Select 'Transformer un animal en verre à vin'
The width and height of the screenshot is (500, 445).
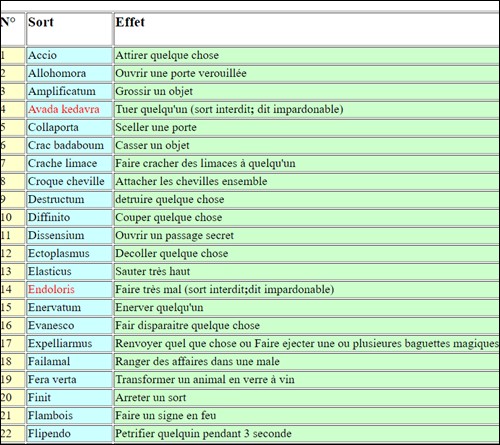[x=205, y=379]
